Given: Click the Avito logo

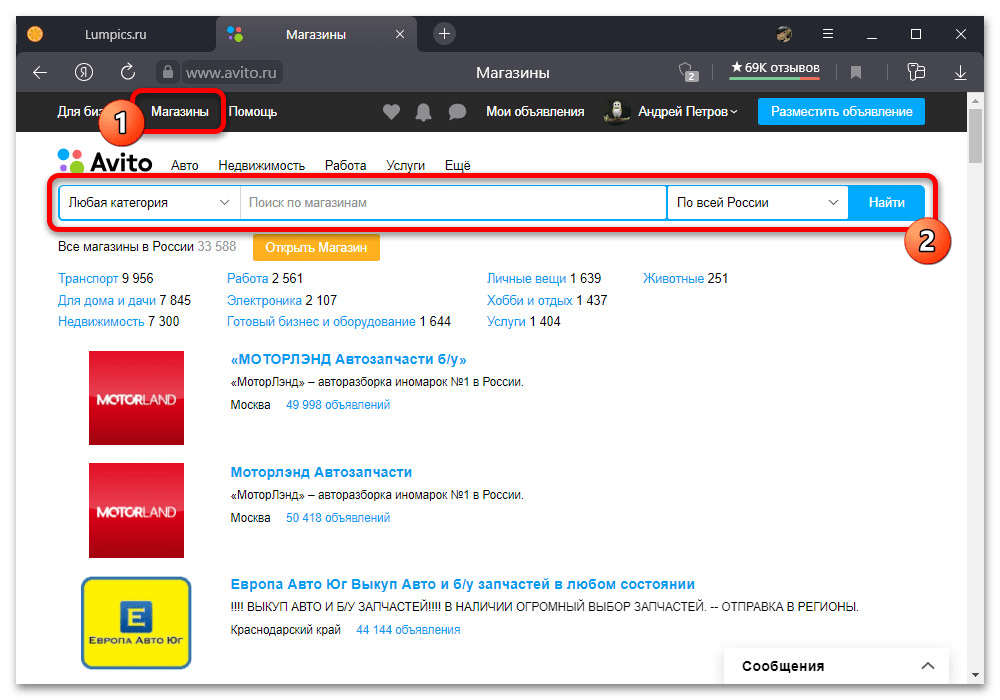Looking at the screenshot, I should (x=105, y=162).
